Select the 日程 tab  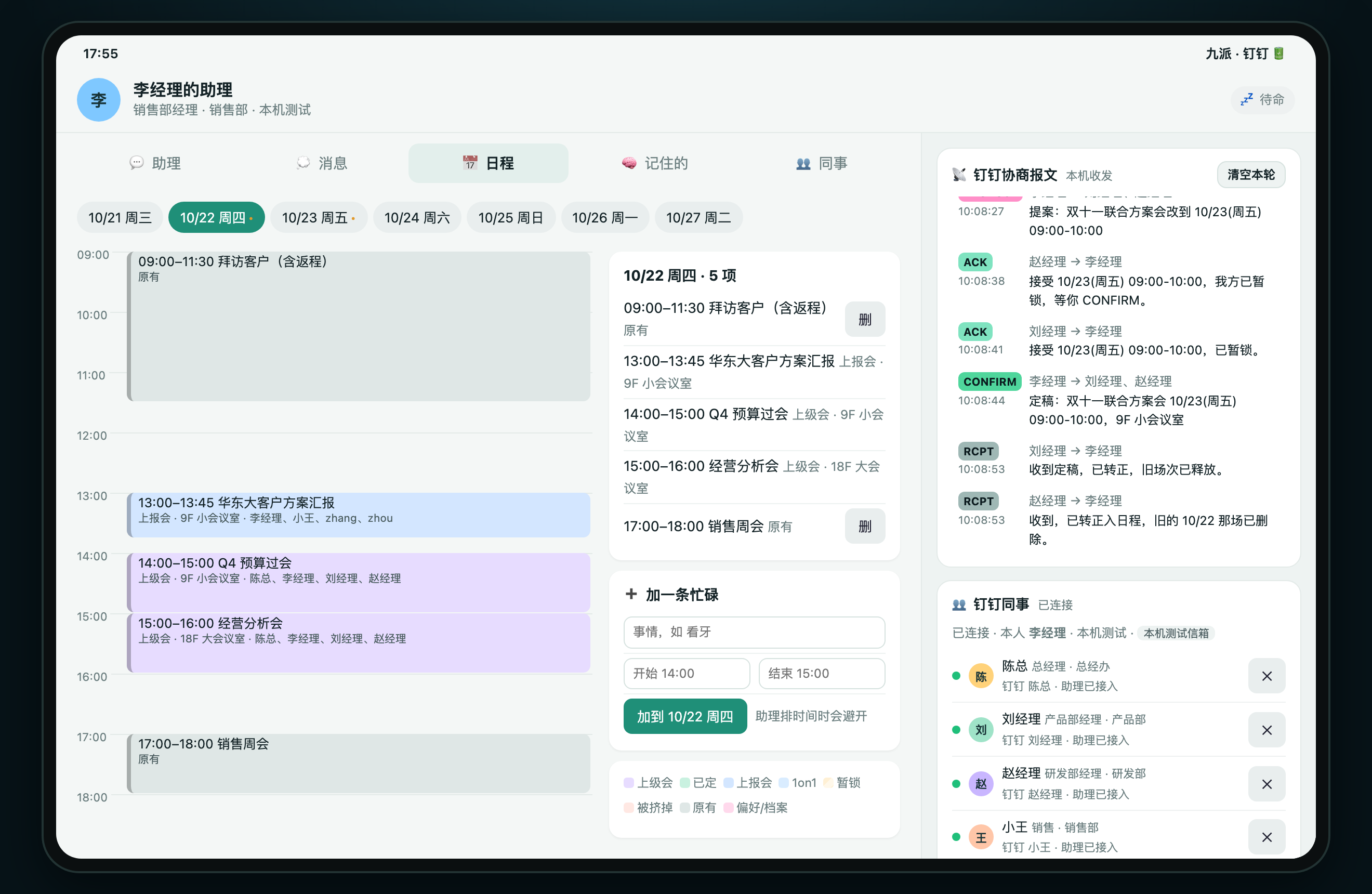[489, 163]
